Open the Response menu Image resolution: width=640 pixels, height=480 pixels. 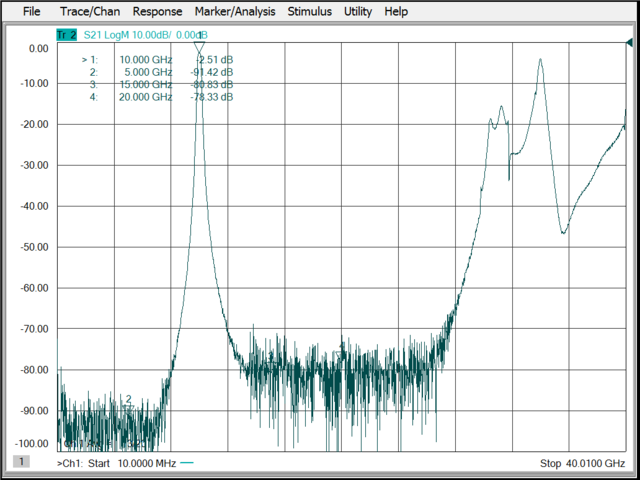coord(157,11)
